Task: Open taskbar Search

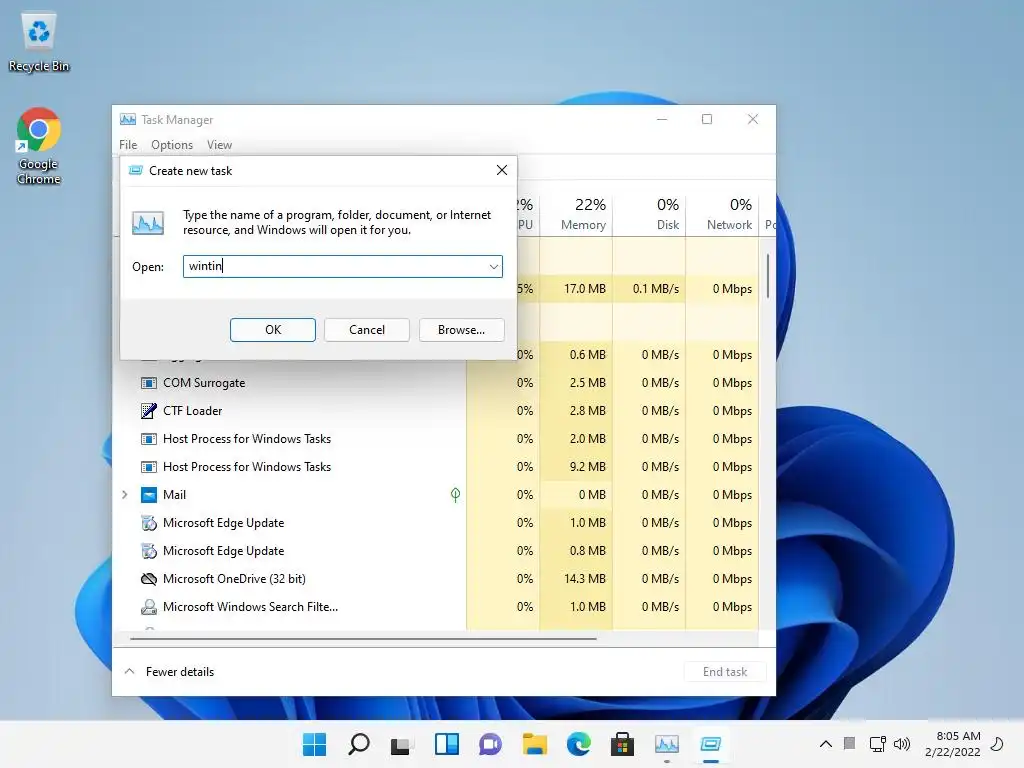Action: [x=359, y=744]
